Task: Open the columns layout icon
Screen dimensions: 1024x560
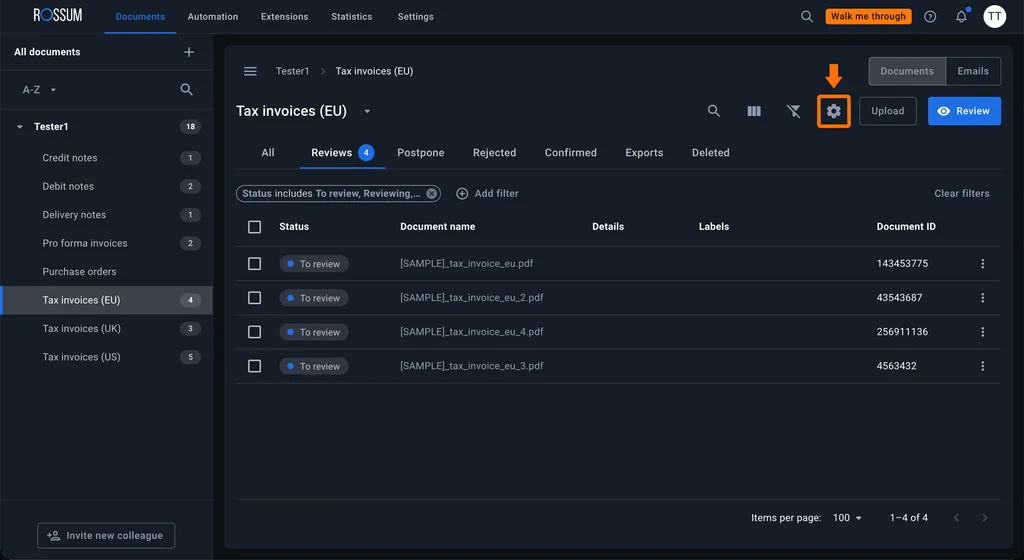Action: 754,111
